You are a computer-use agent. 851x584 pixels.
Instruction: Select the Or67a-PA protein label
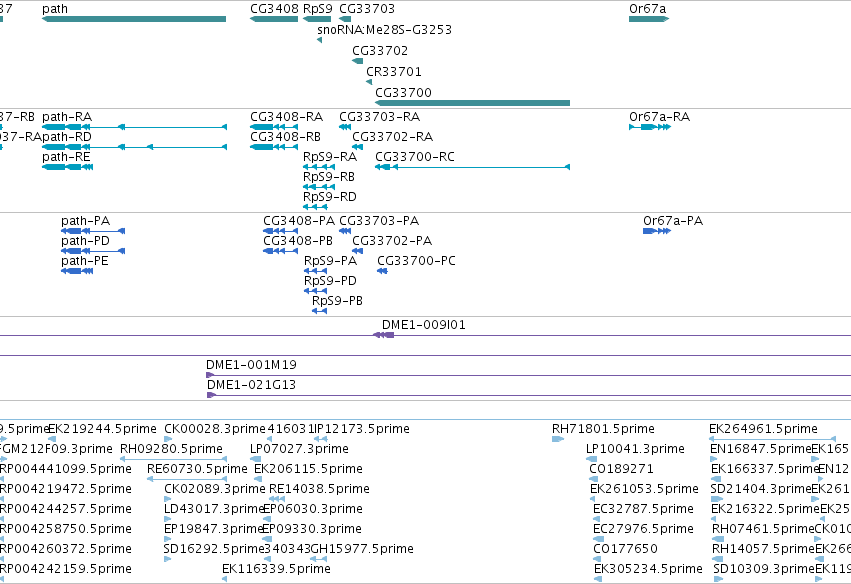click(673, 221)
